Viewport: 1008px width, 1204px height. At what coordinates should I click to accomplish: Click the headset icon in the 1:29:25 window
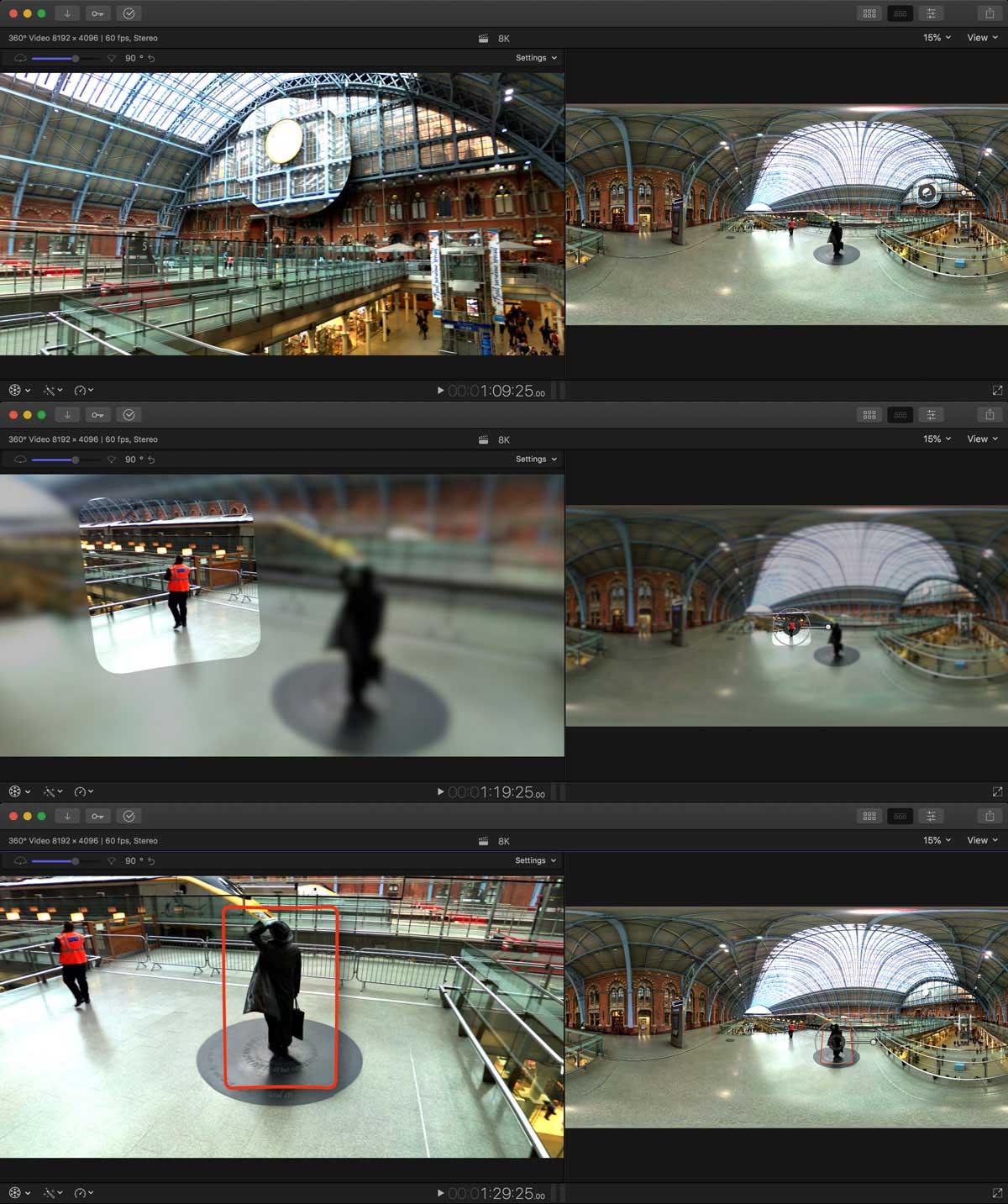(x=20, y=862)
